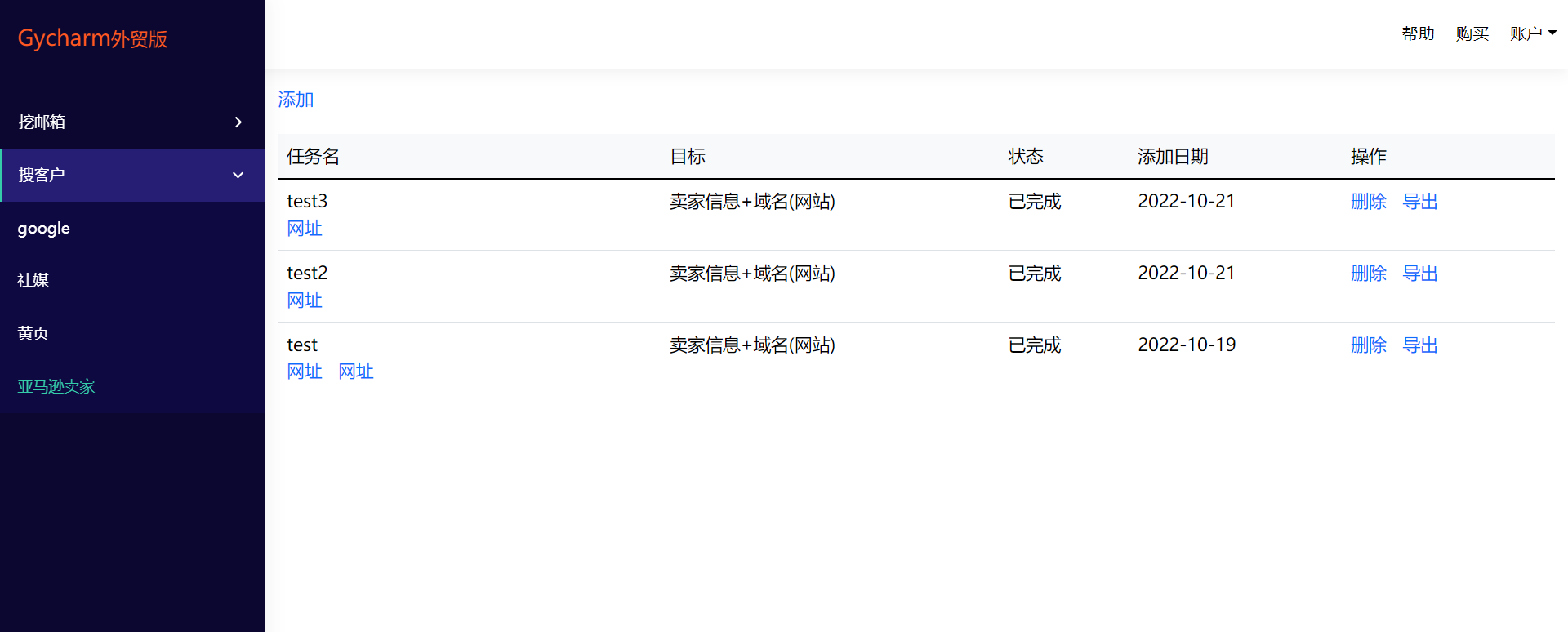Open the 购买 page
Screen dimensions: 1568x632
point(1472,33)
